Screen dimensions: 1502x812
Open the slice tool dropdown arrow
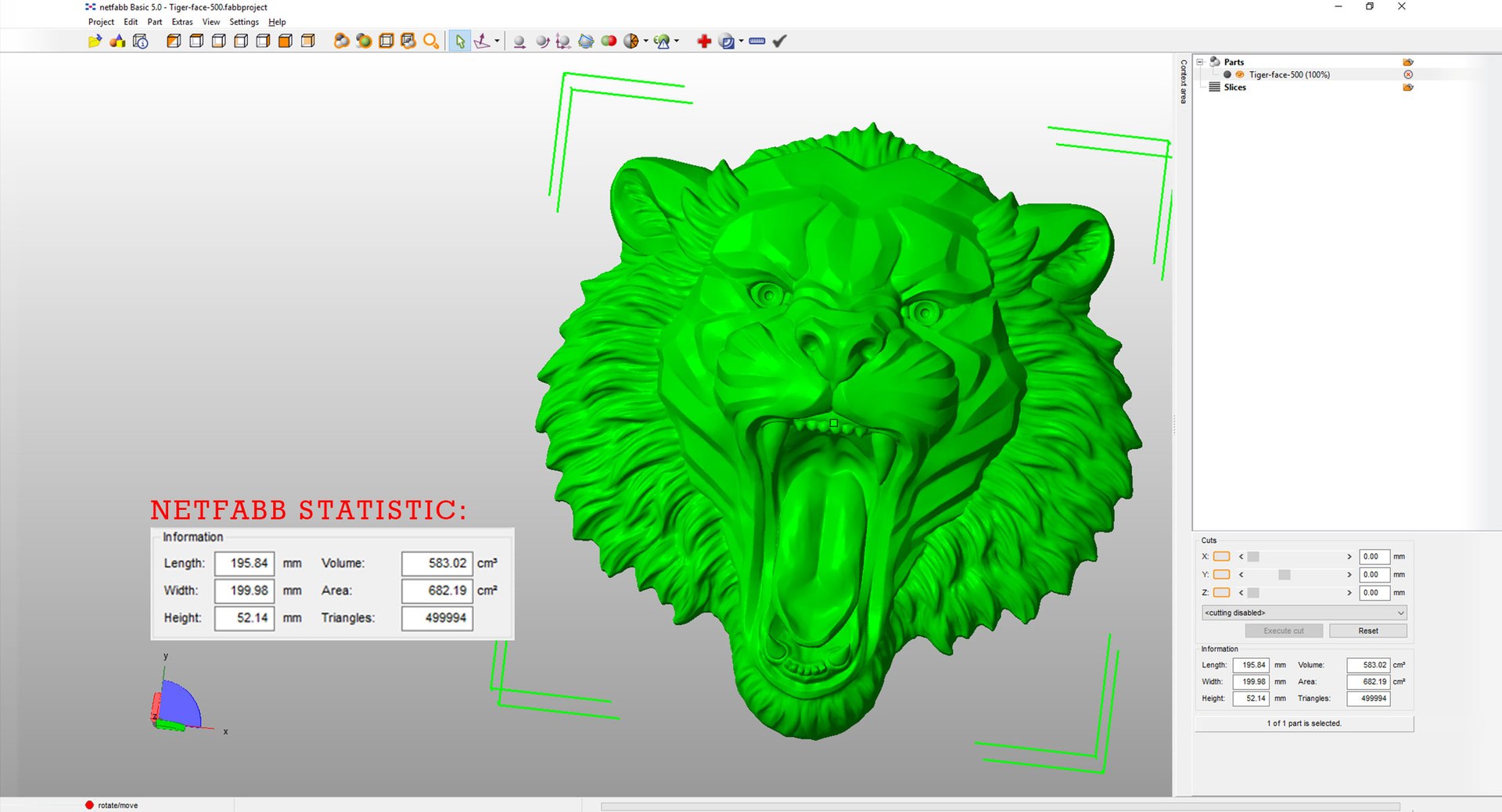(741, 41)
